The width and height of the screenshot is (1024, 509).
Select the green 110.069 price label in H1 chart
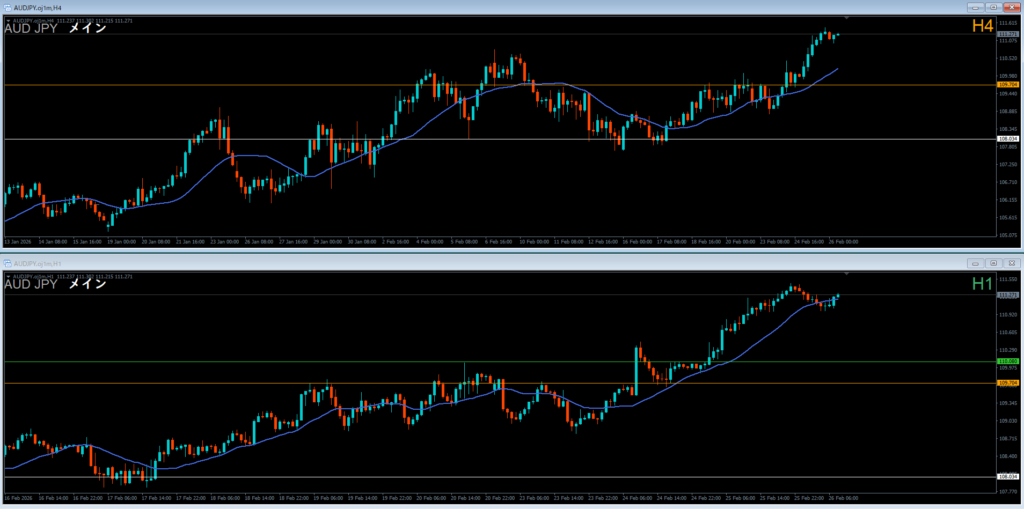pyautogui.click(x=1007, y=361)
